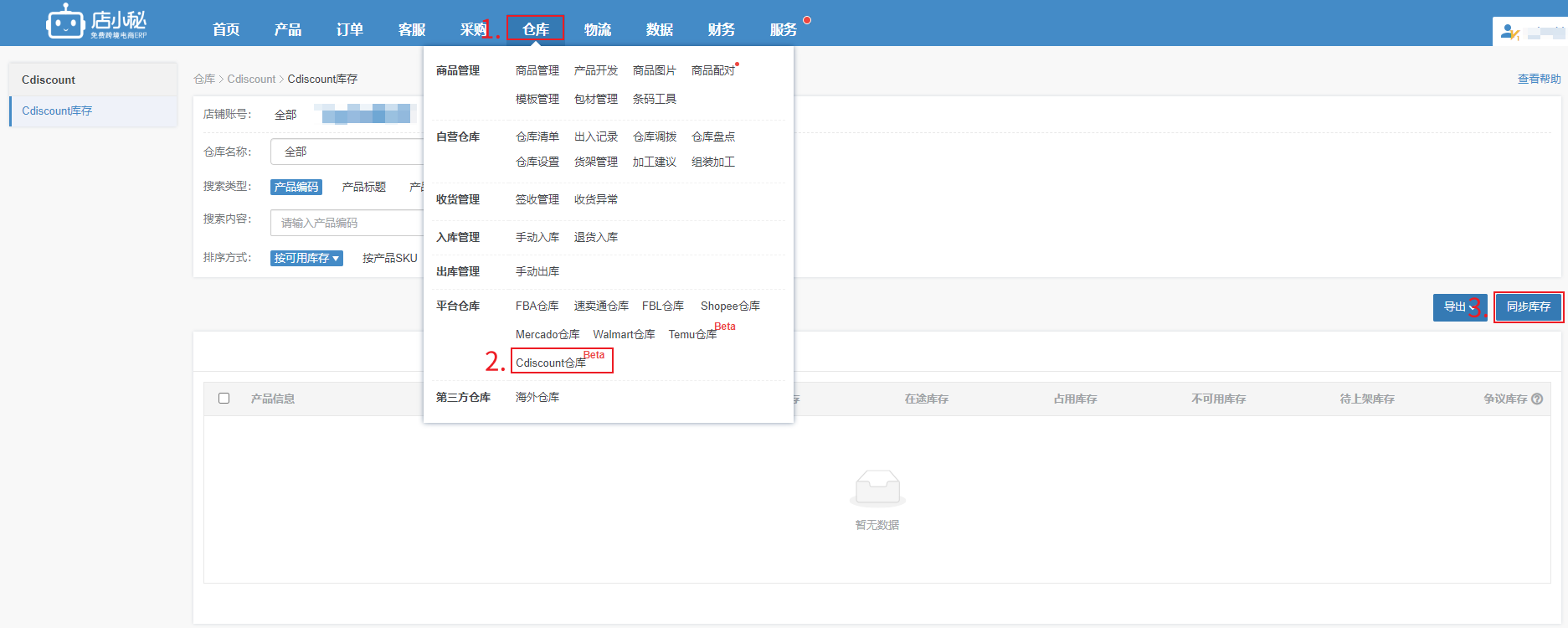Expand the 按可用库存 sort option
This screenshot has width=1568, height=628.
(306, 258)
